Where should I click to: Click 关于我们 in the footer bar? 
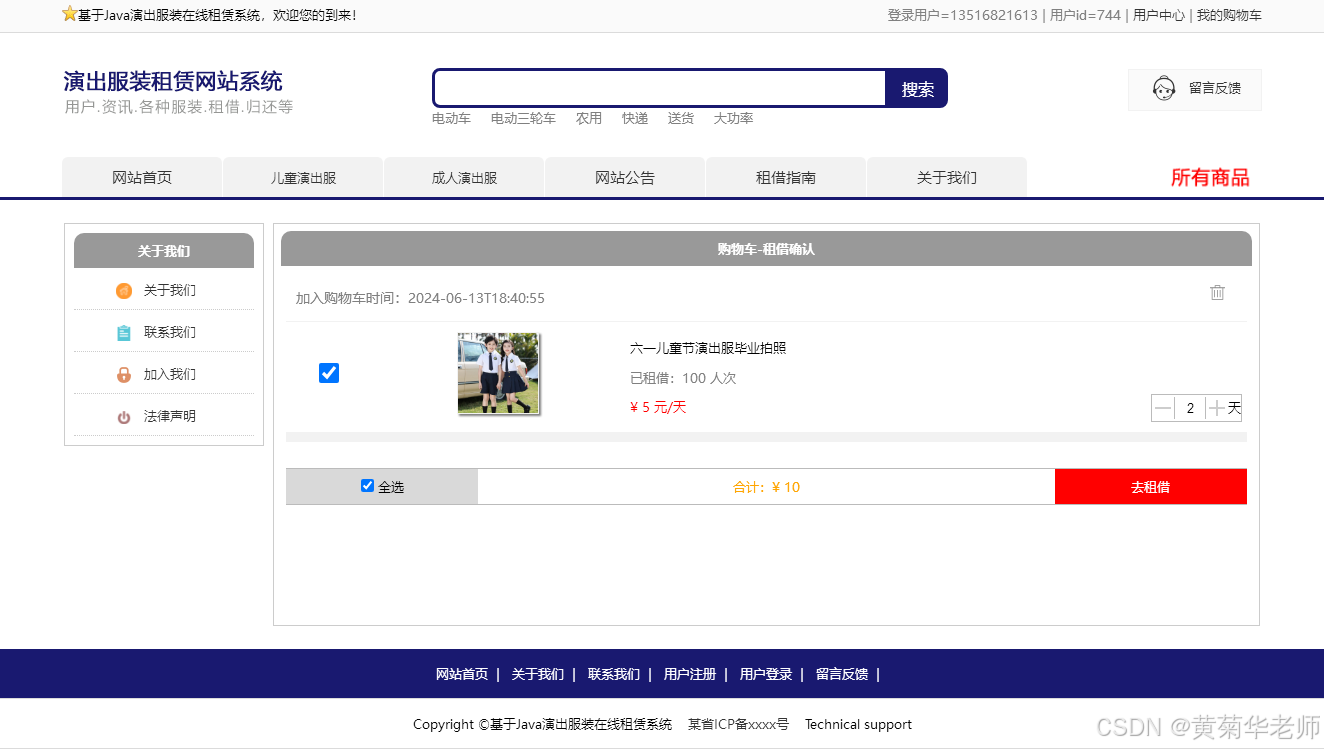tap(538, 674)
